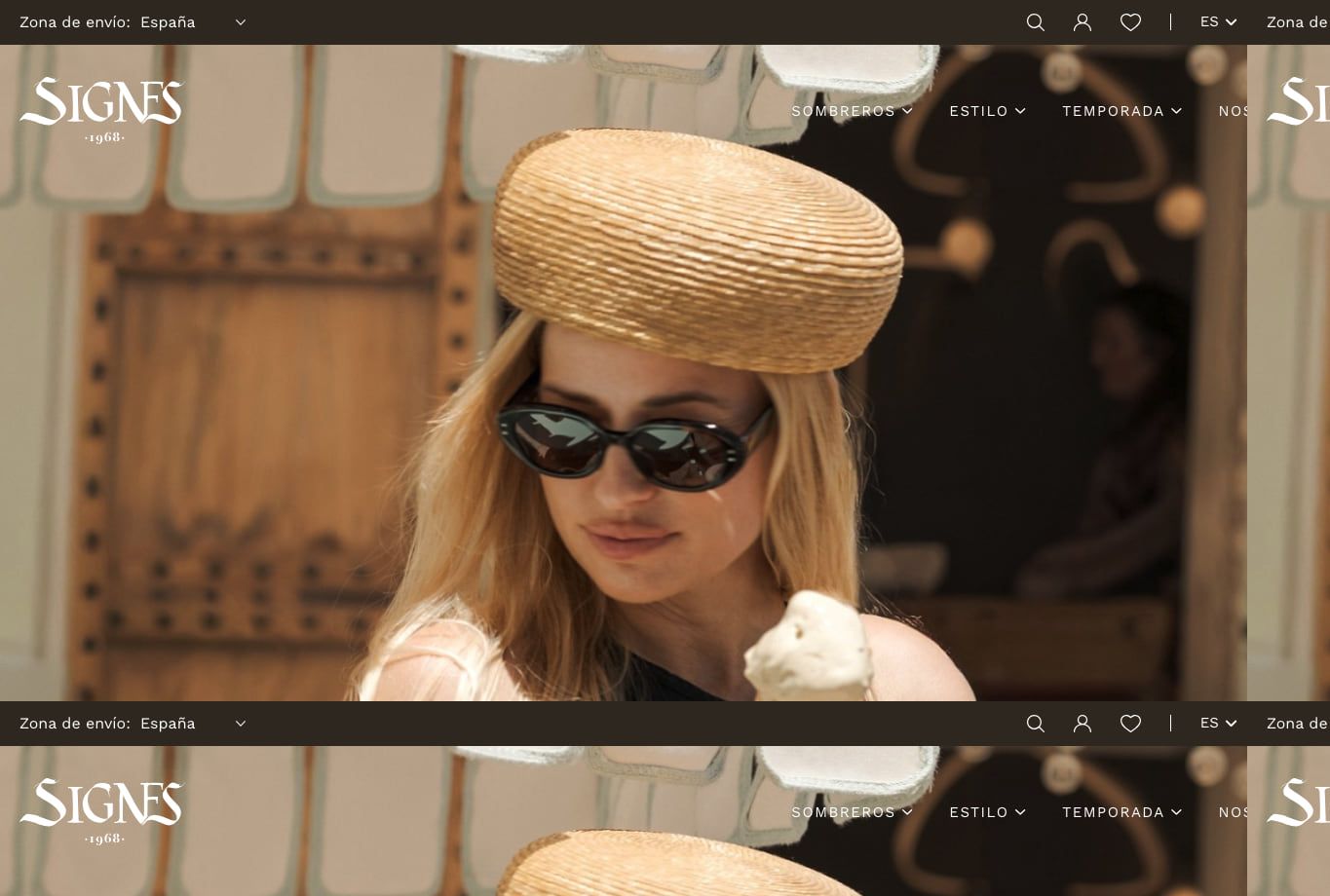Click the 'Zona de envío:' label in the lower bar
This screenshot has height=896, width=1330.
[x=75, y=724]
